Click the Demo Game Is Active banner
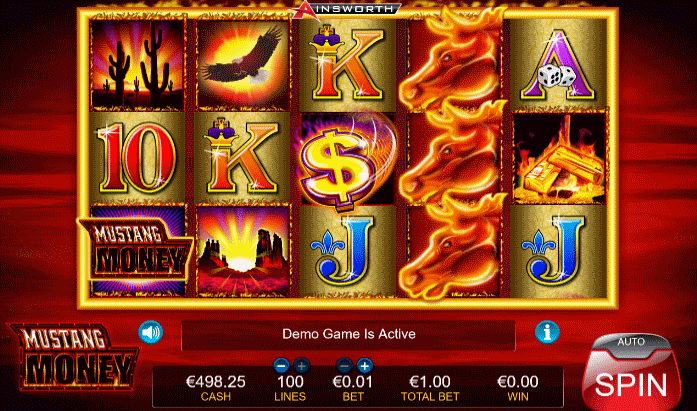The width and height of the screenshot is (697, 411). [x=348, y=335]
